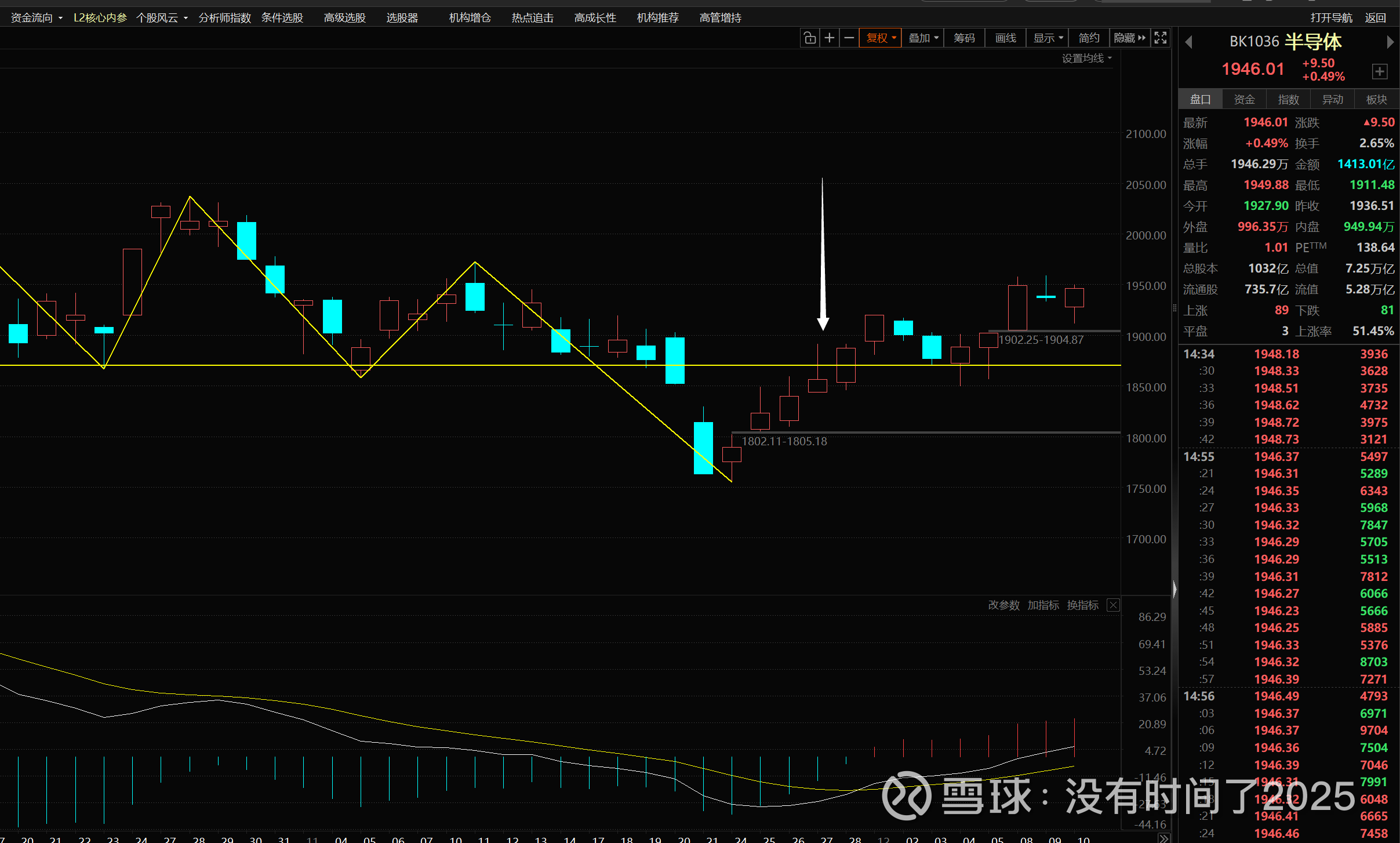Close the indicator sub-panel with X icon
1400x843 pixels.
[x=1113, y=605]
